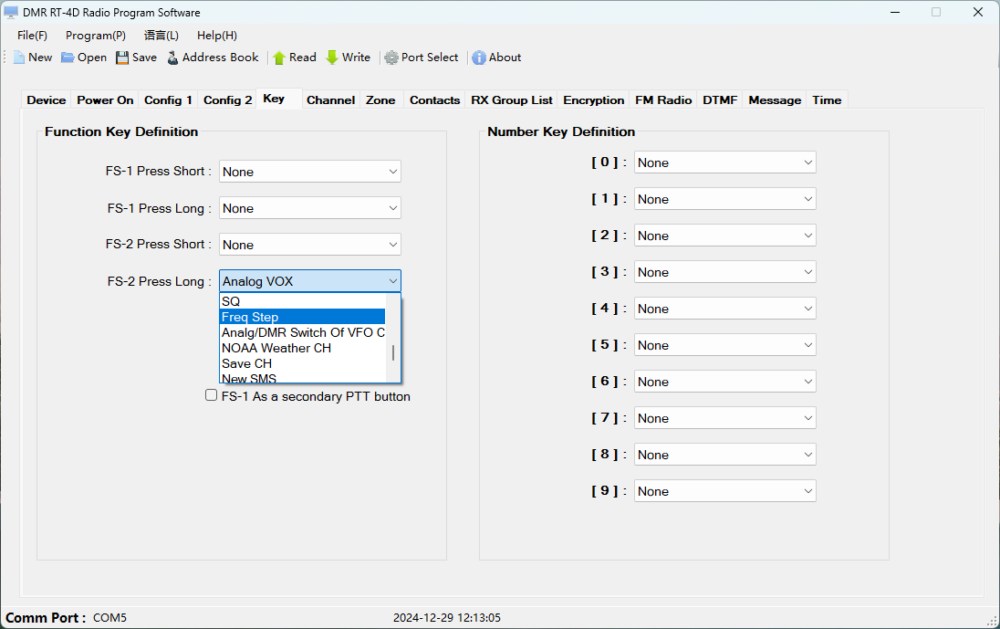Image resolution: width=1000 pixels, height=629 pixels.
Task: Click the Save disk icon
Action: pyautogui.click(x=122, y=58)
